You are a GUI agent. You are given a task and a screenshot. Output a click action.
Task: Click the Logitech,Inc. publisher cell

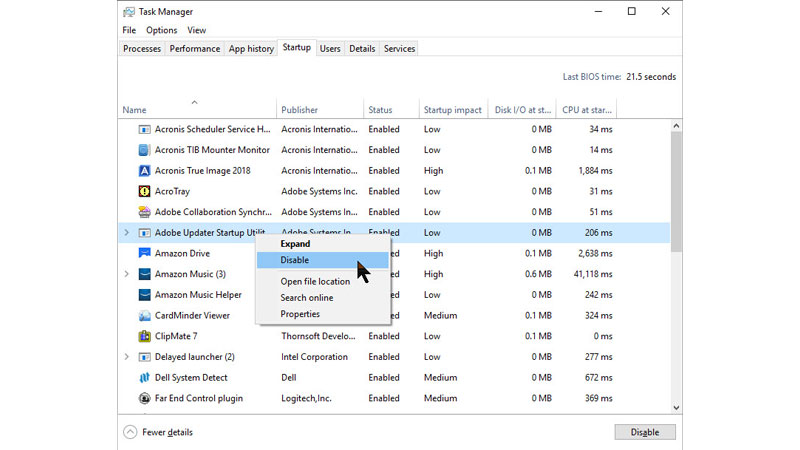pyautogui.click(x=306, y=398)
